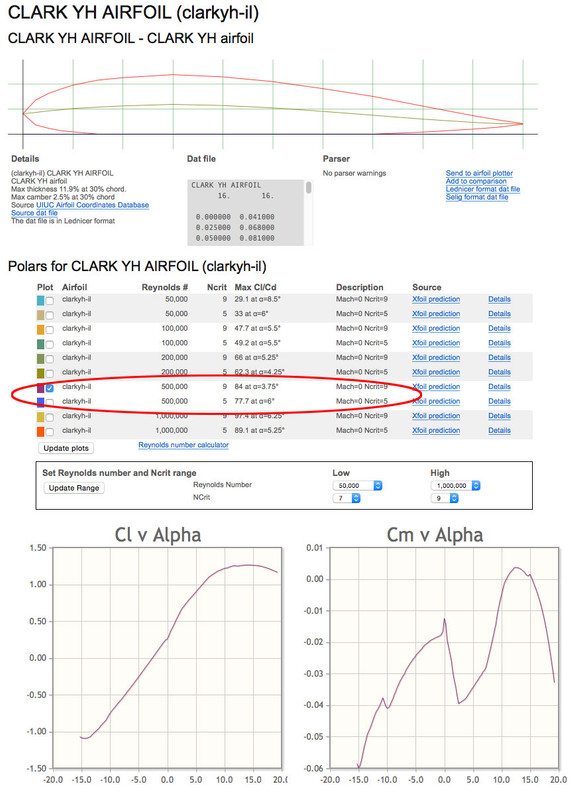Screen dimensions: 585x800
Task: Click the Update Range button
Action: click(x=73, y=488)
